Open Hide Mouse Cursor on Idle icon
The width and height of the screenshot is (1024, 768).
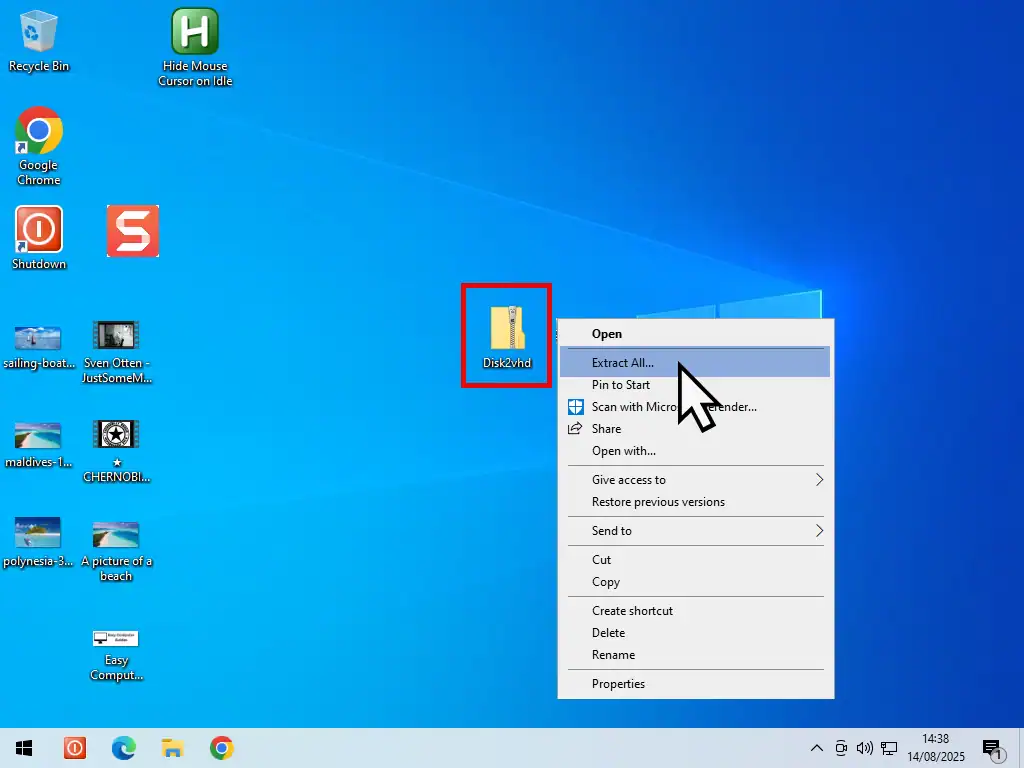pos(195,33)
